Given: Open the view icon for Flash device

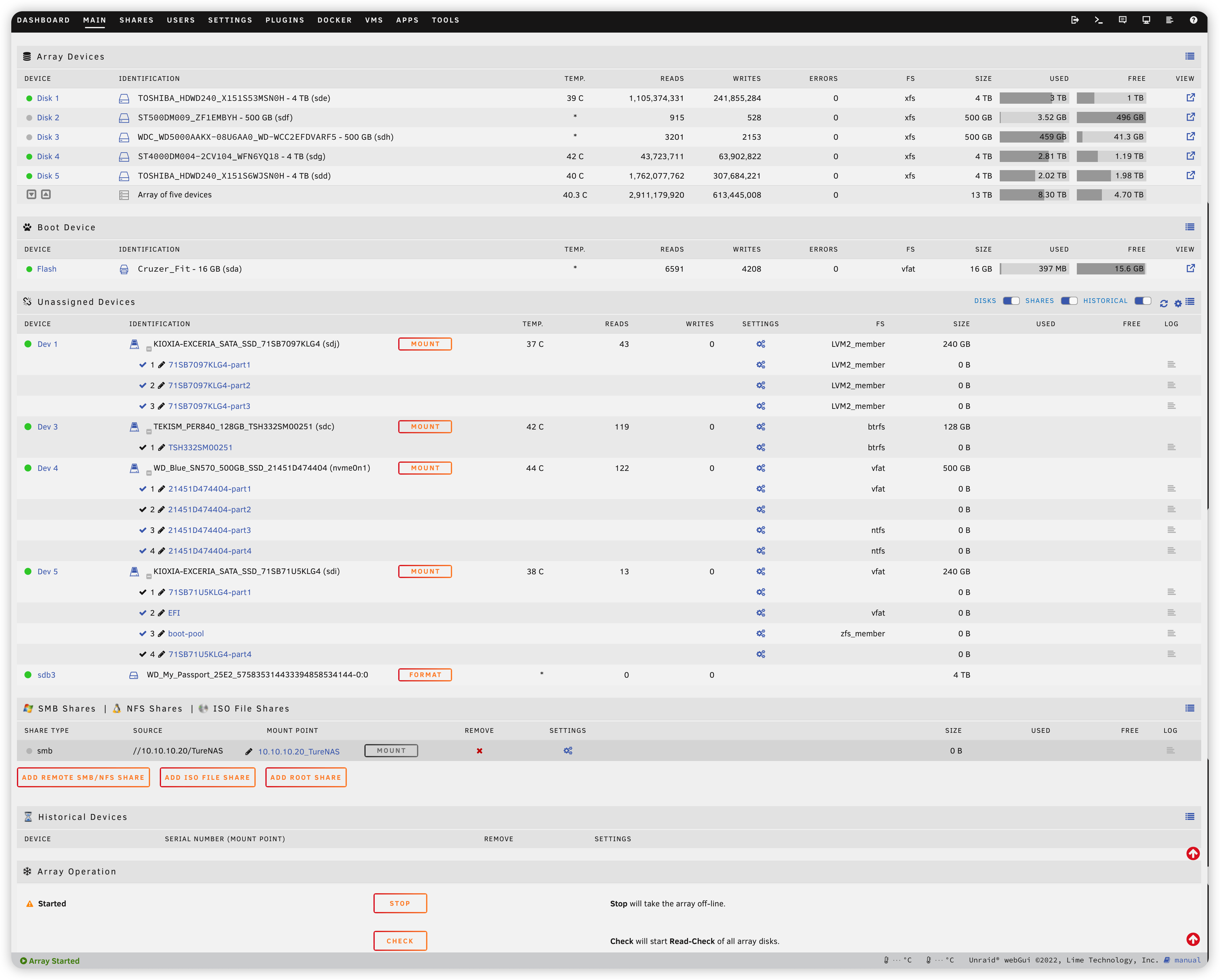Looking at the screenshot, I should coord(1191,268).
